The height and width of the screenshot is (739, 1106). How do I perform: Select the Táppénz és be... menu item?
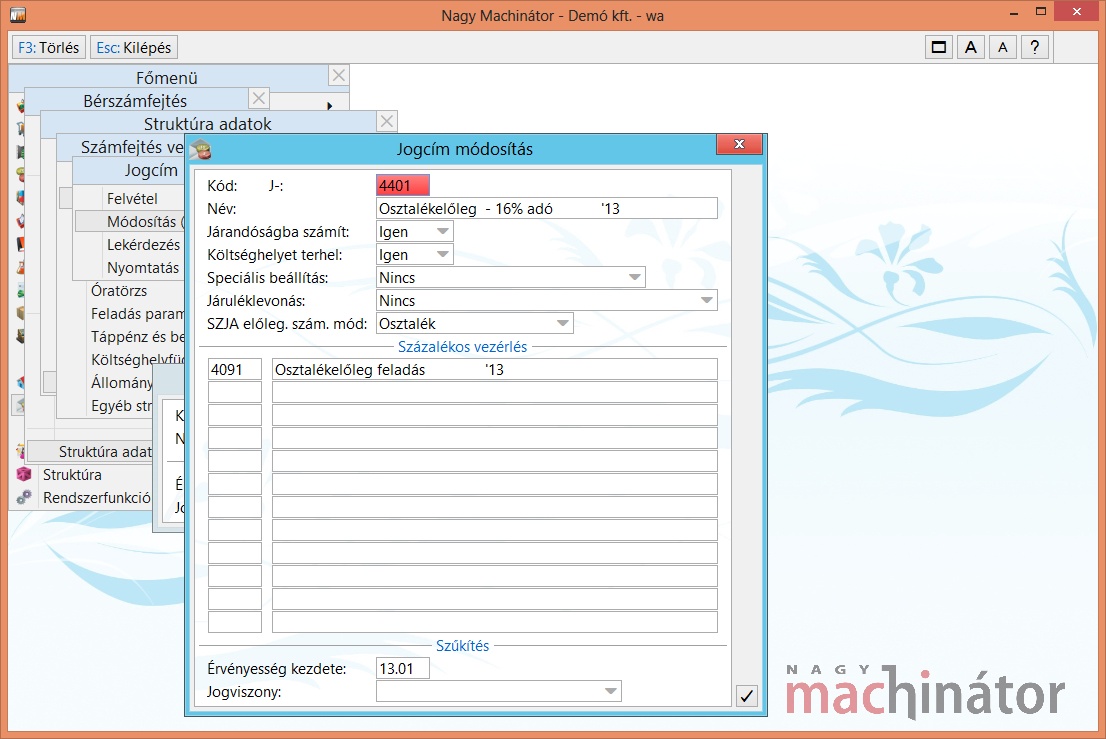coord(137,337)
